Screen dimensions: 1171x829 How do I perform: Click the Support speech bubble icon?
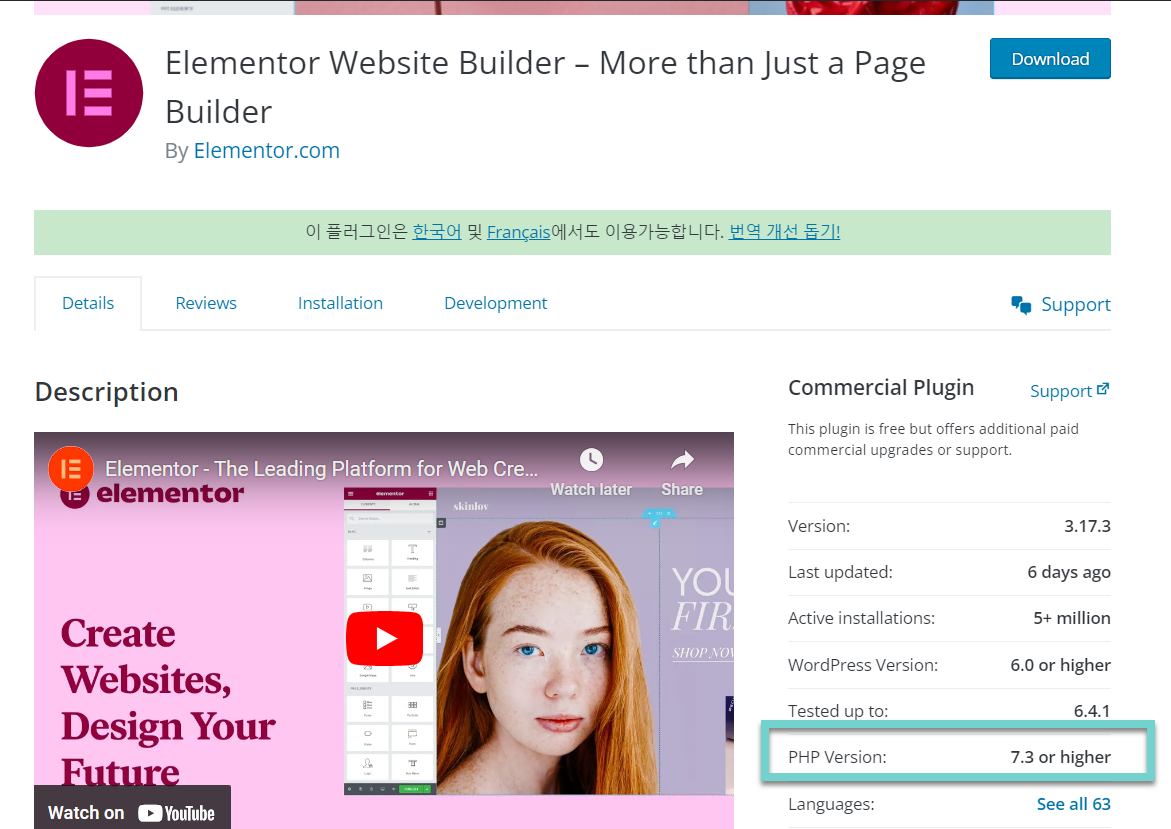click(x=1020, y=303)
